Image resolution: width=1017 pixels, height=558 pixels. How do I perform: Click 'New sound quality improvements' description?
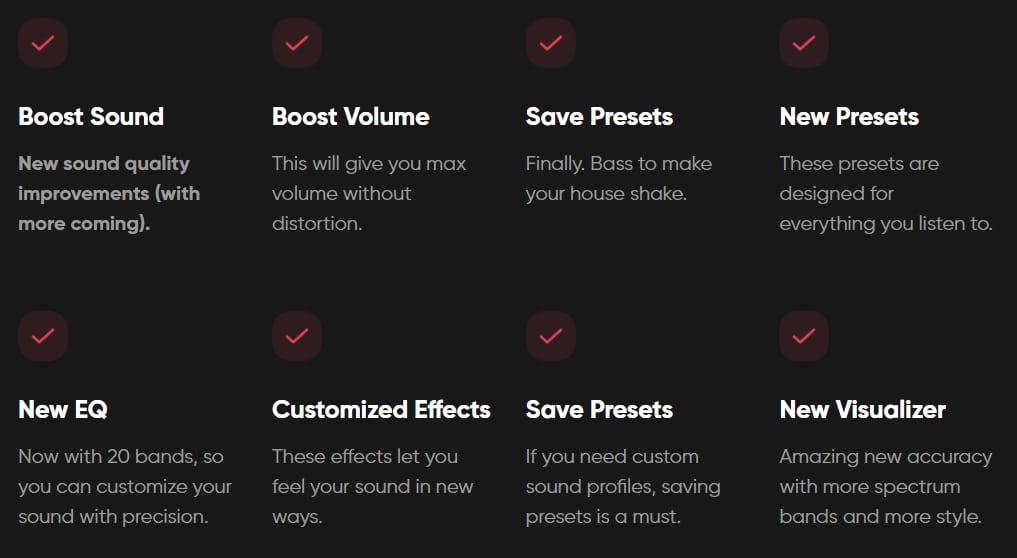(x=109, y=193)
